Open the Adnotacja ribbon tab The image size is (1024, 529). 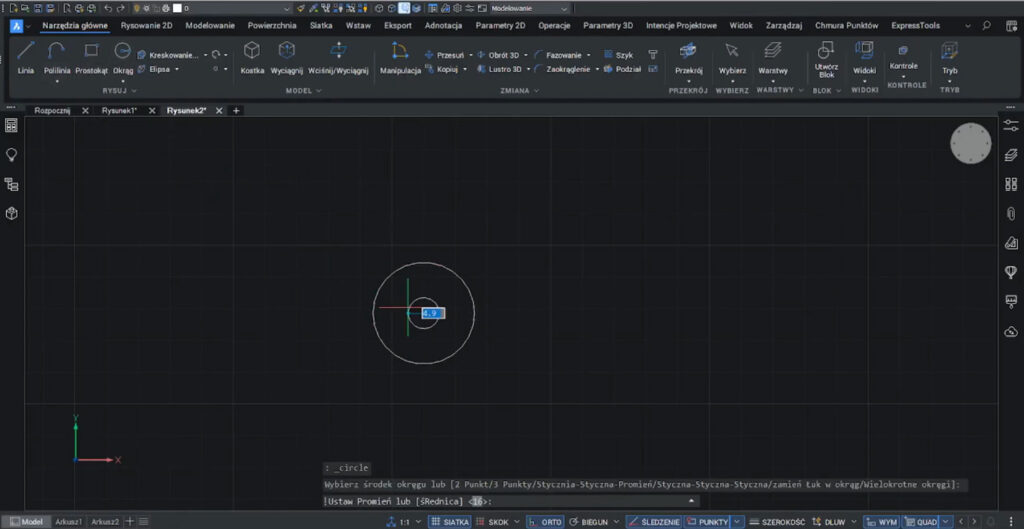click(x=443, y=25)
